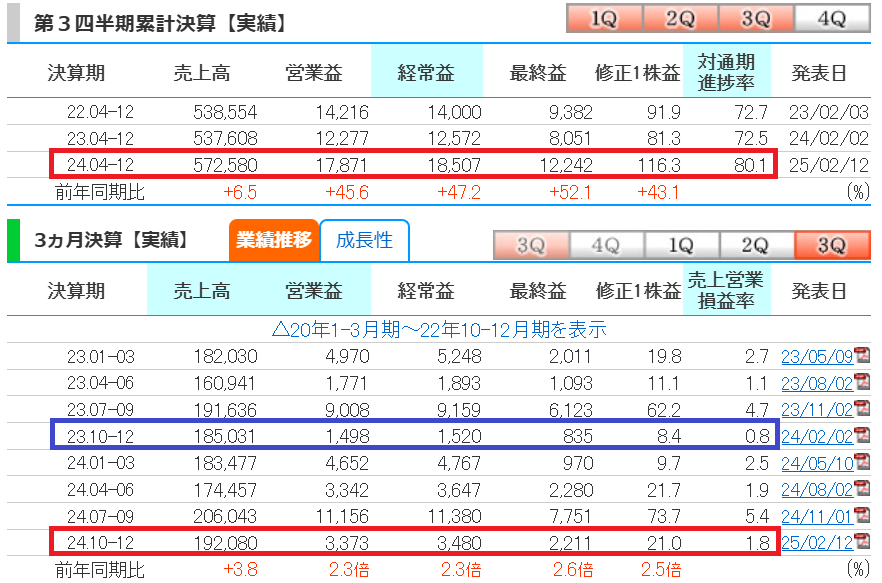This screenshot has height=583, width=882.
Task: Open announcement link 24/05/10
Action: coord(817,464)
